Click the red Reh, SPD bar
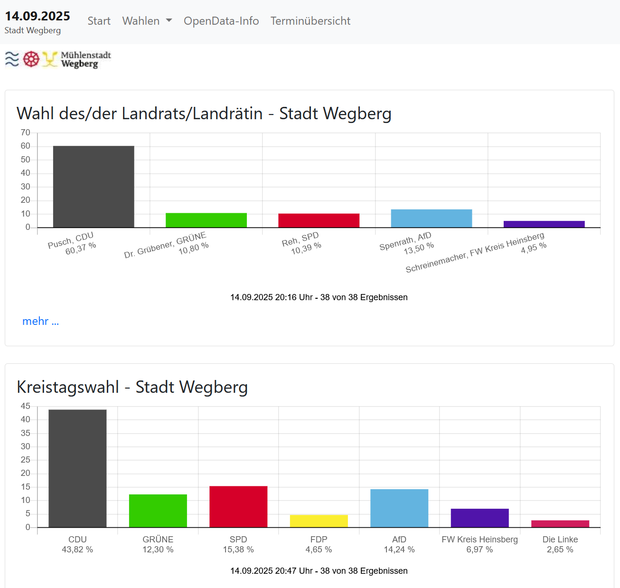The image size is (620, 588). click(318, 220)
